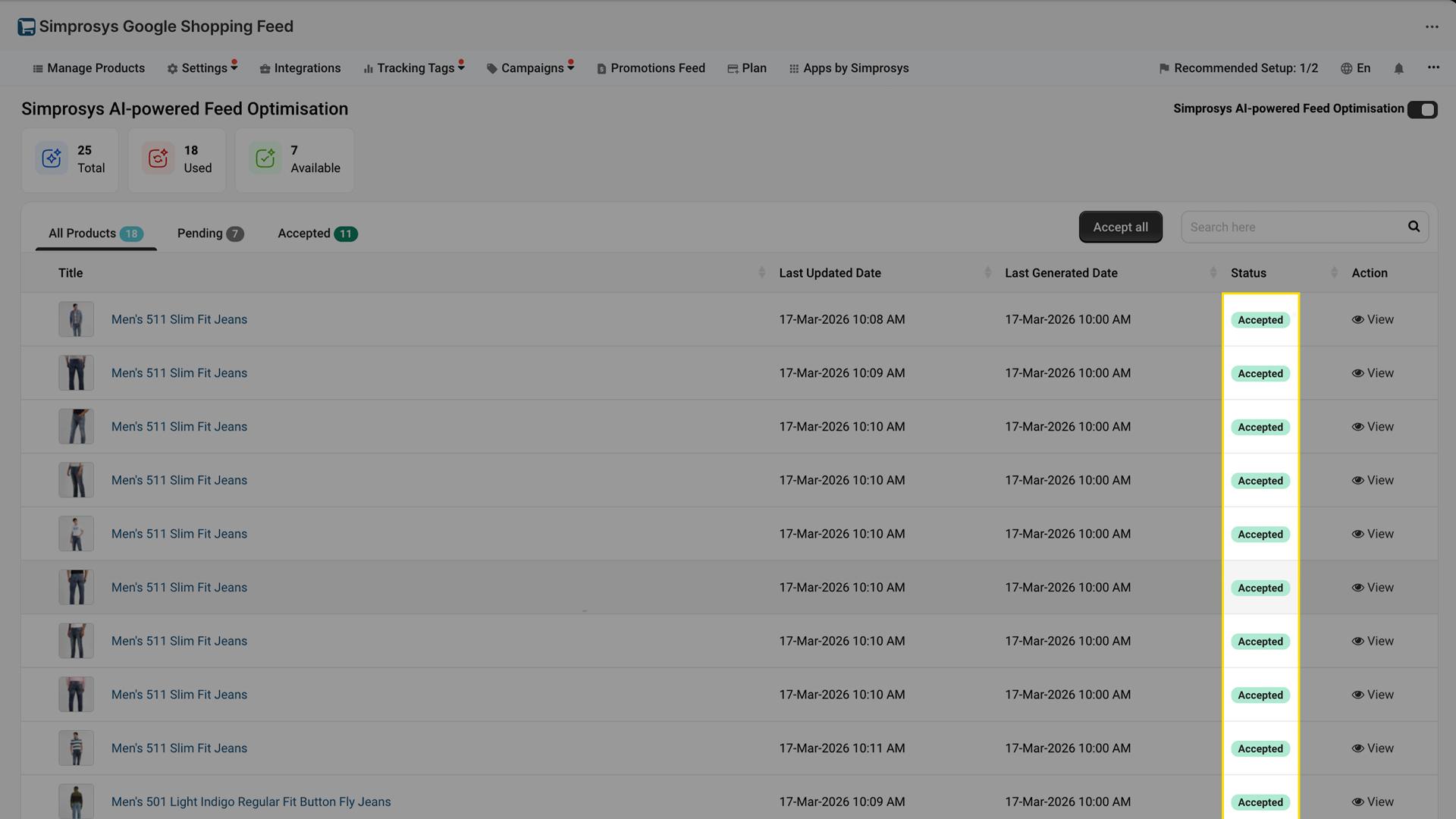Click the Manage Products list icon

[36, 68]
